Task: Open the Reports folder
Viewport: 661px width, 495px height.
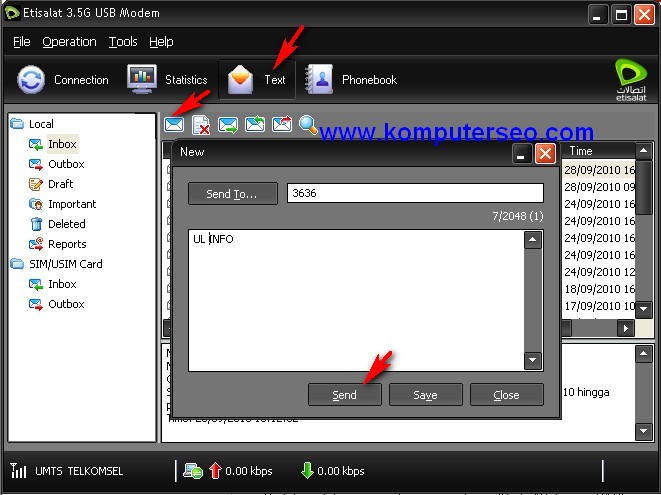Action: pyautogui.click(x=67, y=244)
